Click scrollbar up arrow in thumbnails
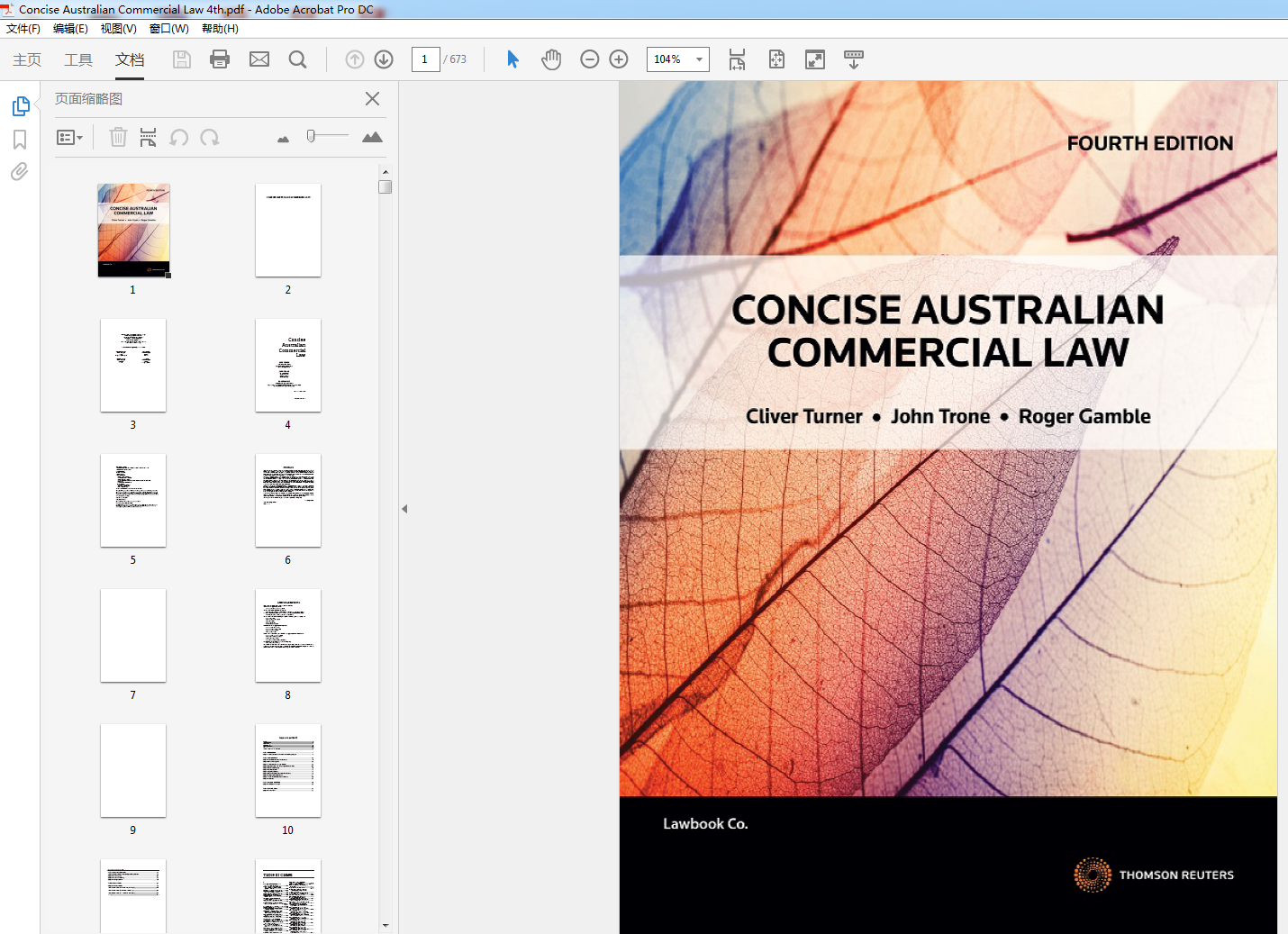Screen dimensions: 1288x934 [385, 171]
